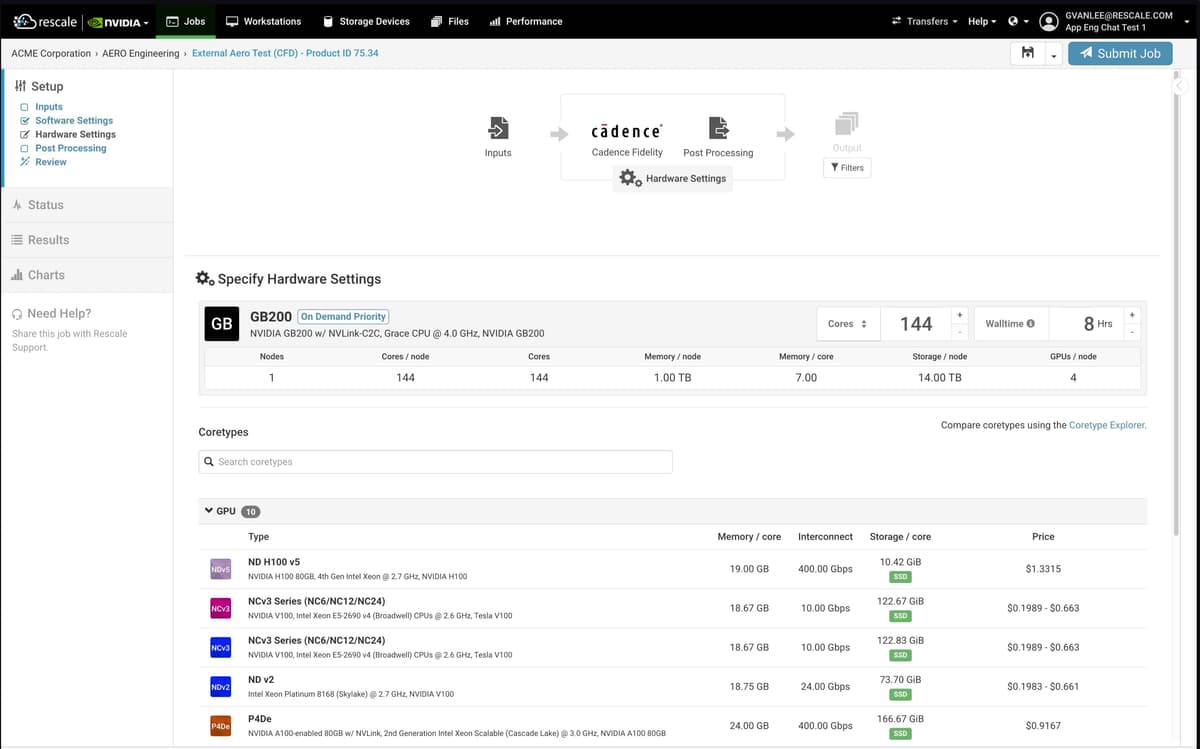Screen dimensions: 1200x749
Task: Click the Performance bar chart icon
Action: 495,21
